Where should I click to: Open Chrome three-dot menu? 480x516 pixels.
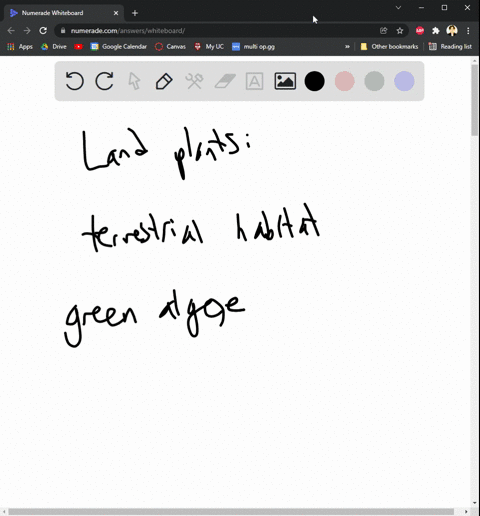pos(468,31)
